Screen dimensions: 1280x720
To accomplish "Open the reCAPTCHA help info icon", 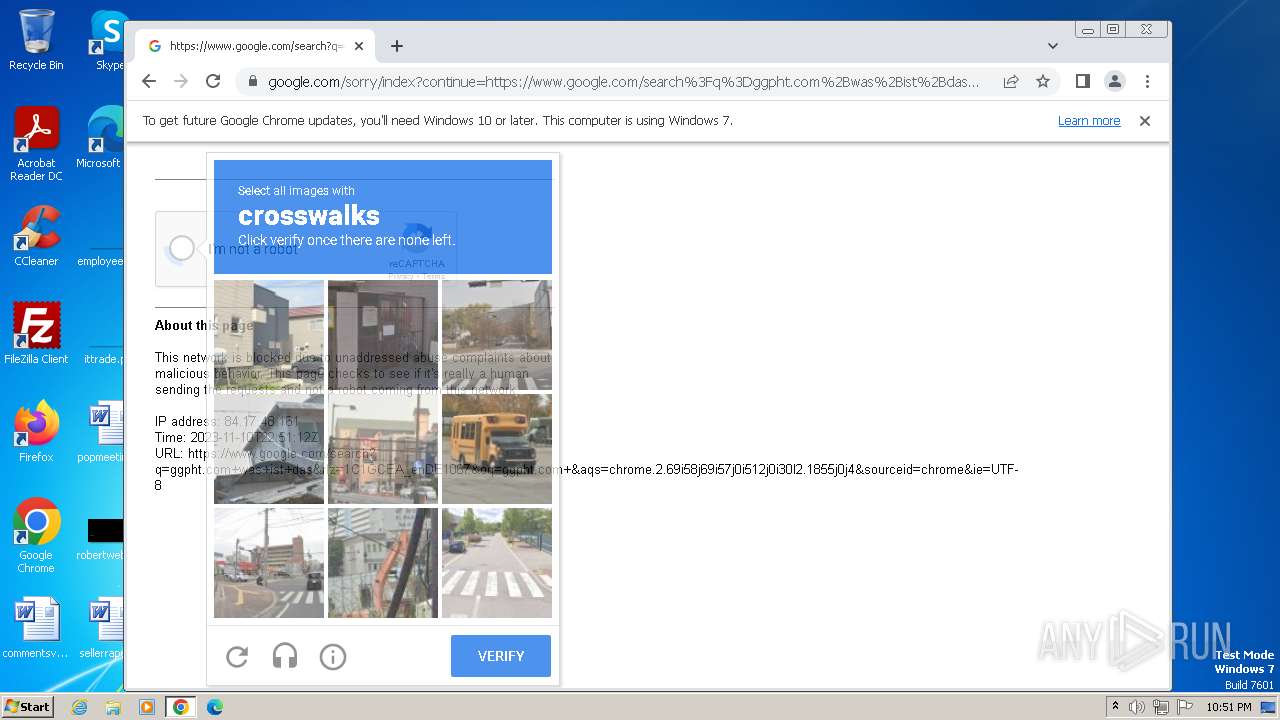I will tap(333, 656).
